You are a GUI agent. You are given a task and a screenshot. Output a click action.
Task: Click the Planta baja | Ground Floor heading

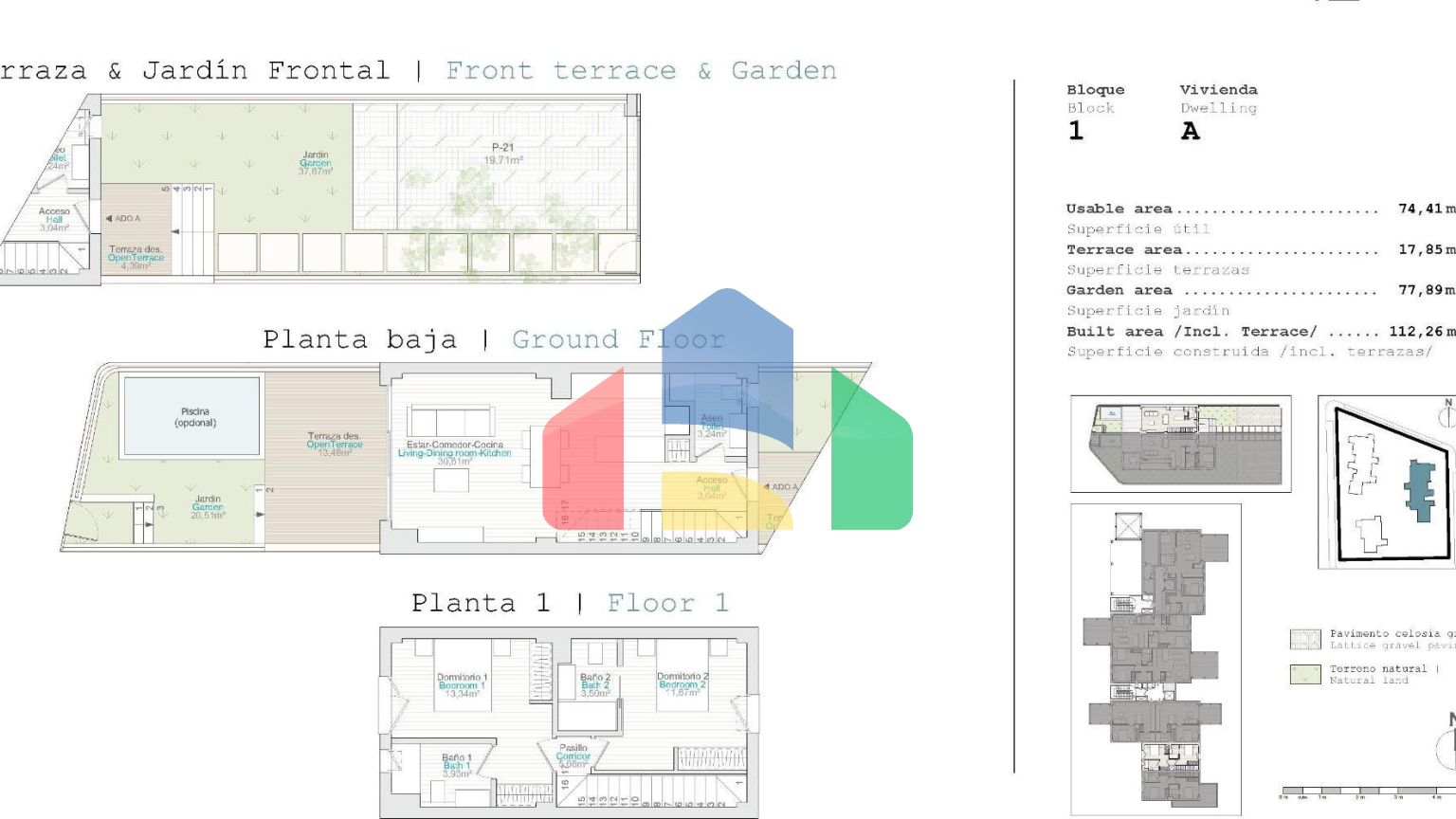pos(493,339)
